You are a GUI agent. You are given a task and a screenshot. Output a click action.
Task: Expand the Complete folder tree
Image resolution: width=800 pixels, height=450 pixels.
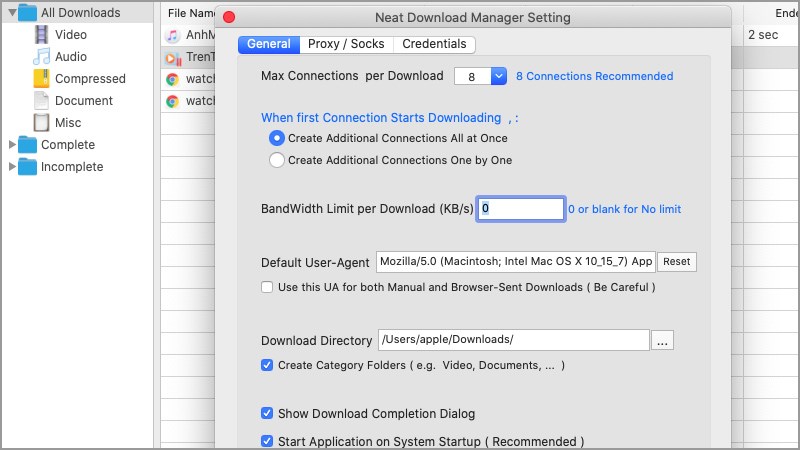(13, 145)
